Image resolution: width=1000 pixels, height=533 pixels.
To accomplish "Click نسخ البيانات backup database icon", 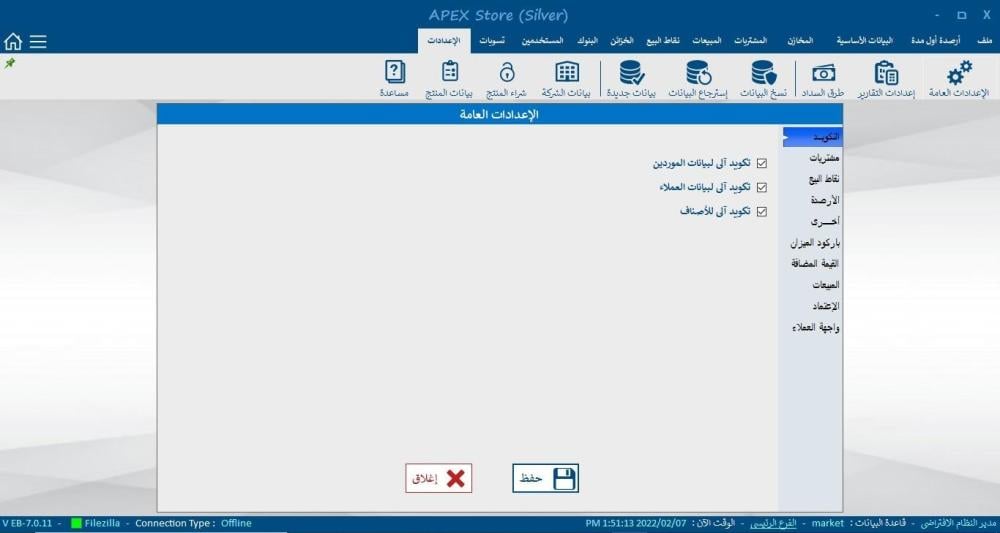I will click(x=764, y=74).
